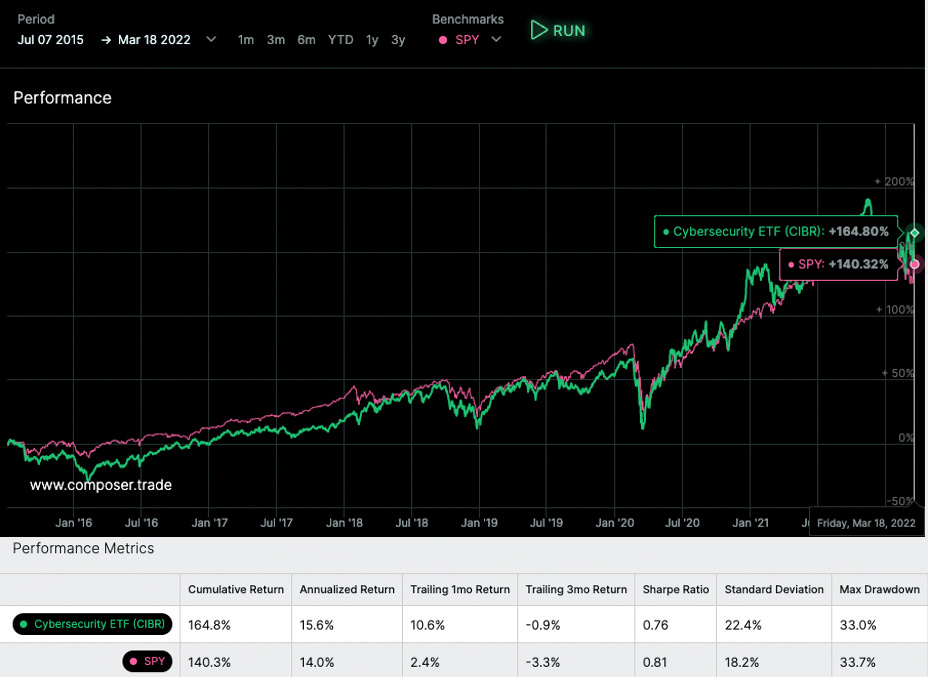Select the 1y period shortcut
This screenshot has height=677, width=928.
372,40
